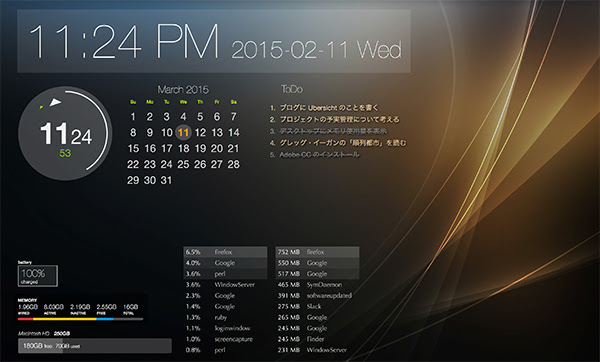Click calendar date 29
This screenshot has height=362, width=600.
click(x=133, y=180)
